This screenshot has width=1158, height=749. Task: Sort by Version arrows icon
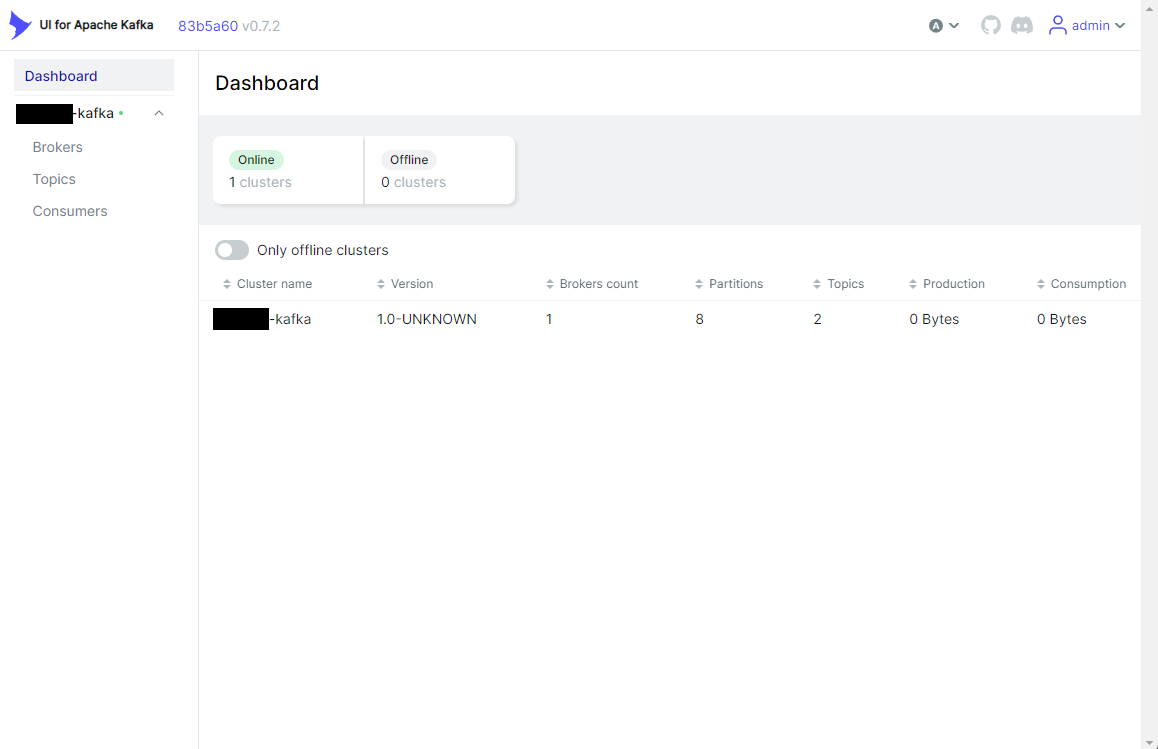click(381, 284)
